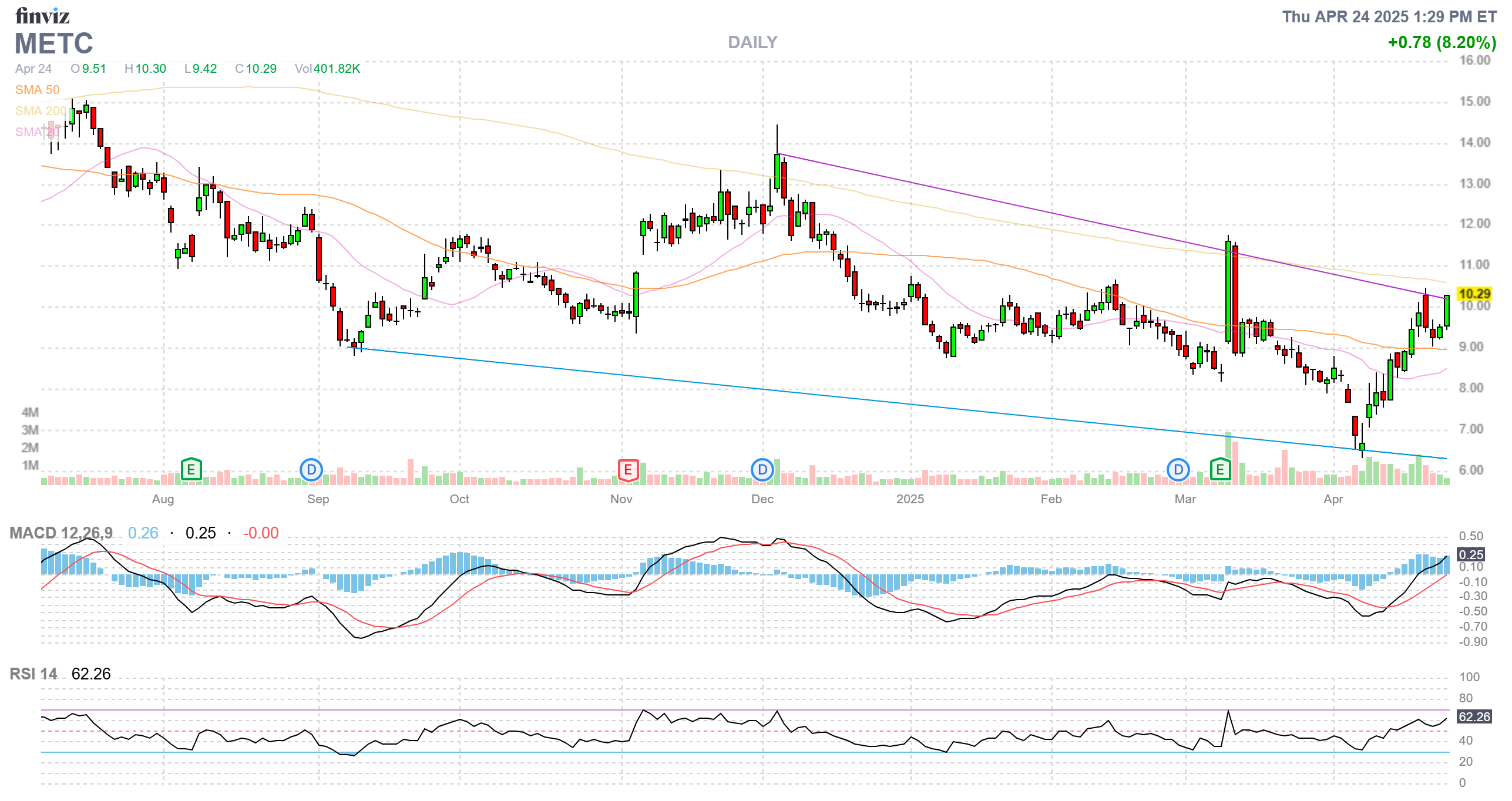Click the SMA 200 legend label
Screen dimensions: 1512x801
(x=40, y=111)
